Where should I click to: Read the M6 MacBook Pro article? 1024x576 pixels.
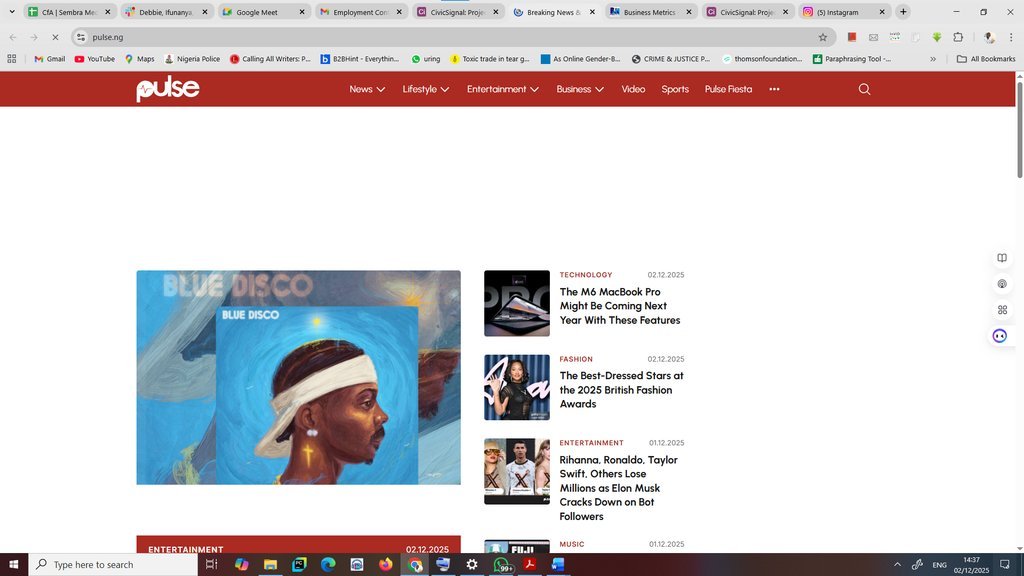(x=620, y=306)
